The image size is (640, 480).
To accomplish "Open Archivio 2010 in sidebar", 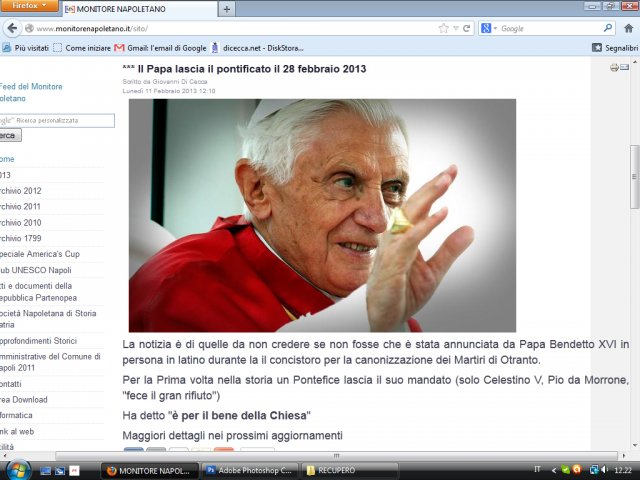I will coord(20,222).
